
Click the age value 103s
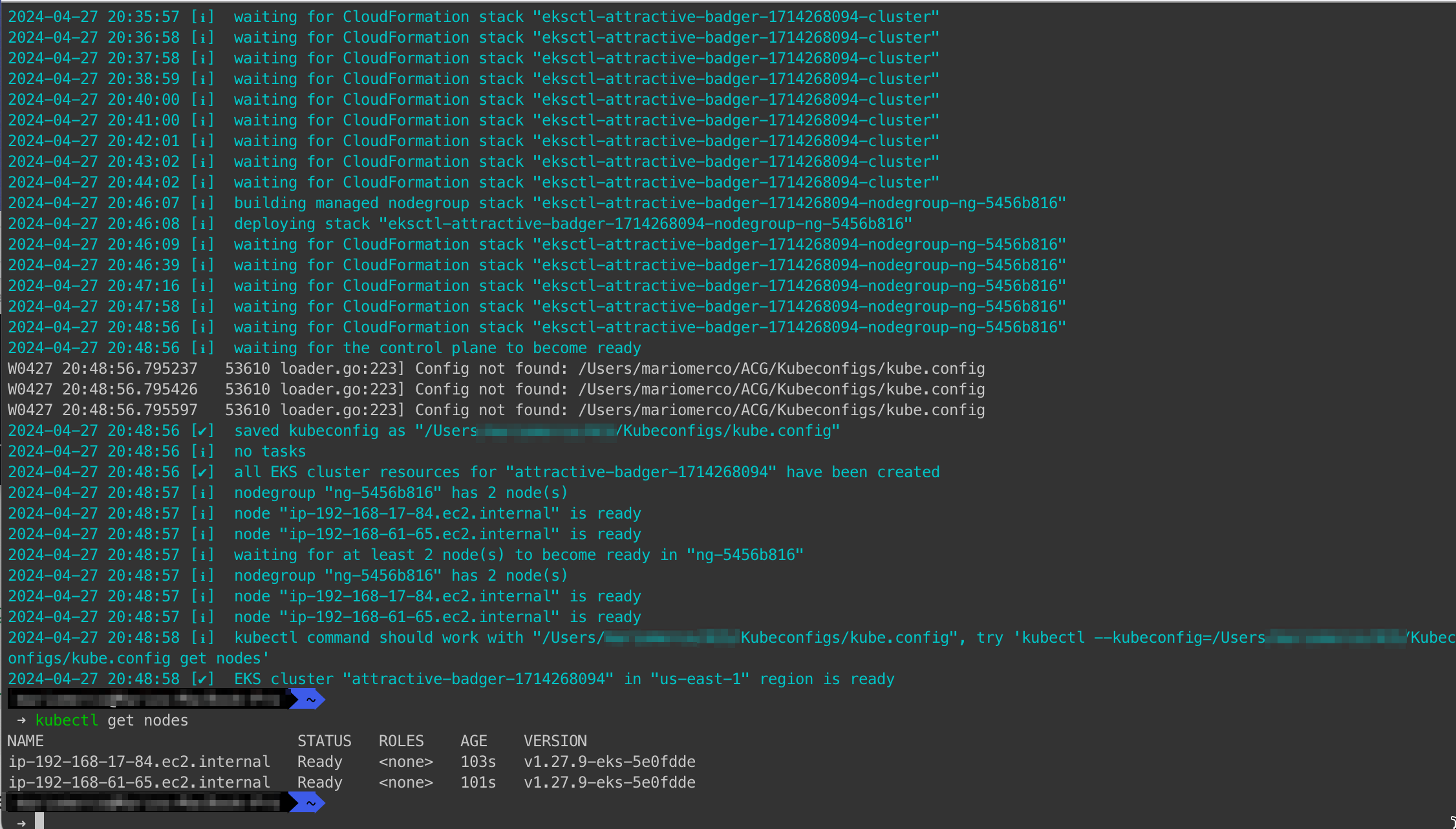(x=478, y=762)
